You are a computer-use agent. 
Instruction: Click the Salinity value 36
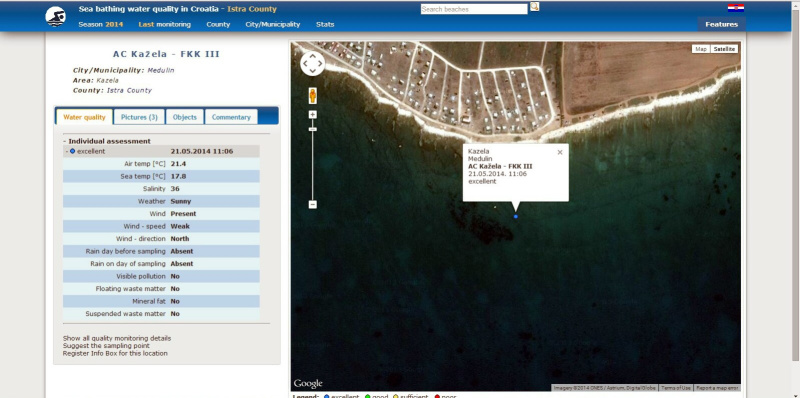[175, 189]
